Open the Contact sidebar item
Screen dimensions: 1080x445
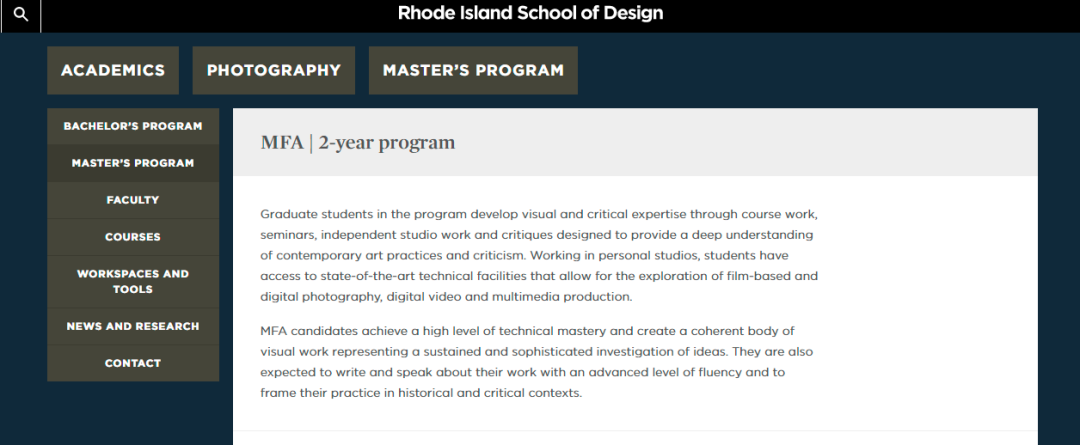point(133,363)
